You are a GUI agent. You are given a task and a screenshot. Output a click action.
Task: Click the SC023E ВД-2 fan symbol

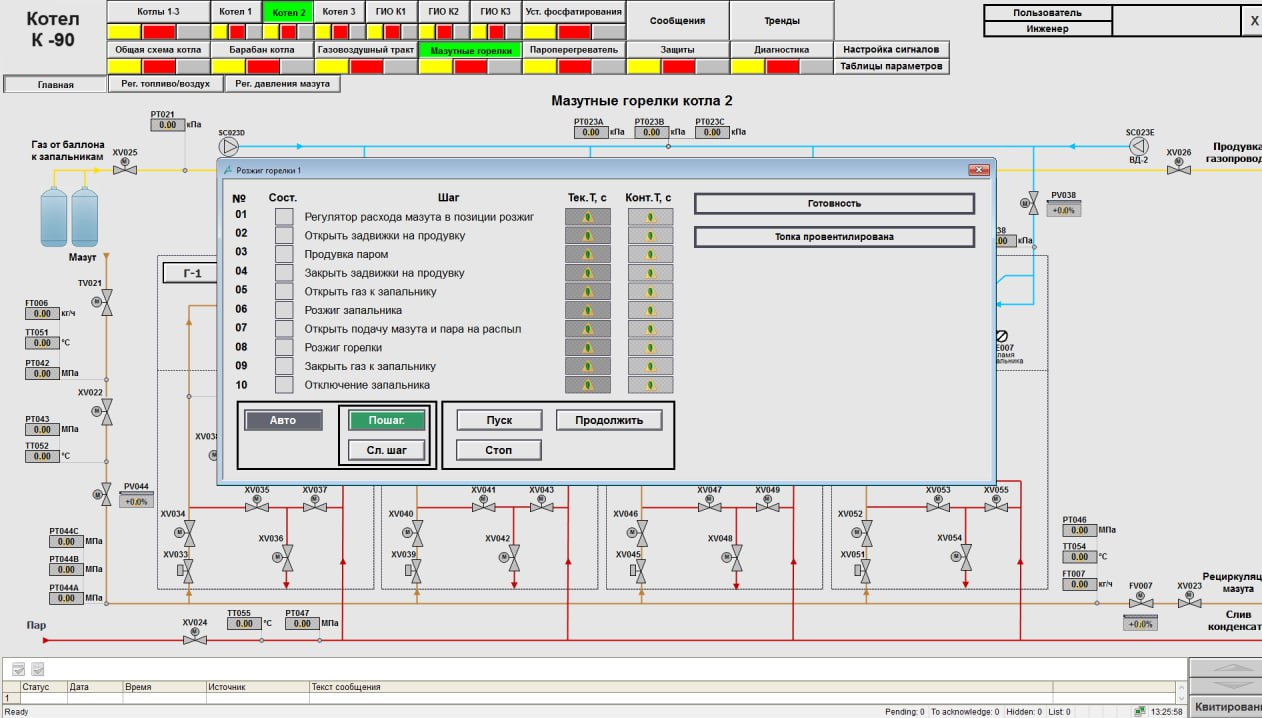[x=1138, y=147]
